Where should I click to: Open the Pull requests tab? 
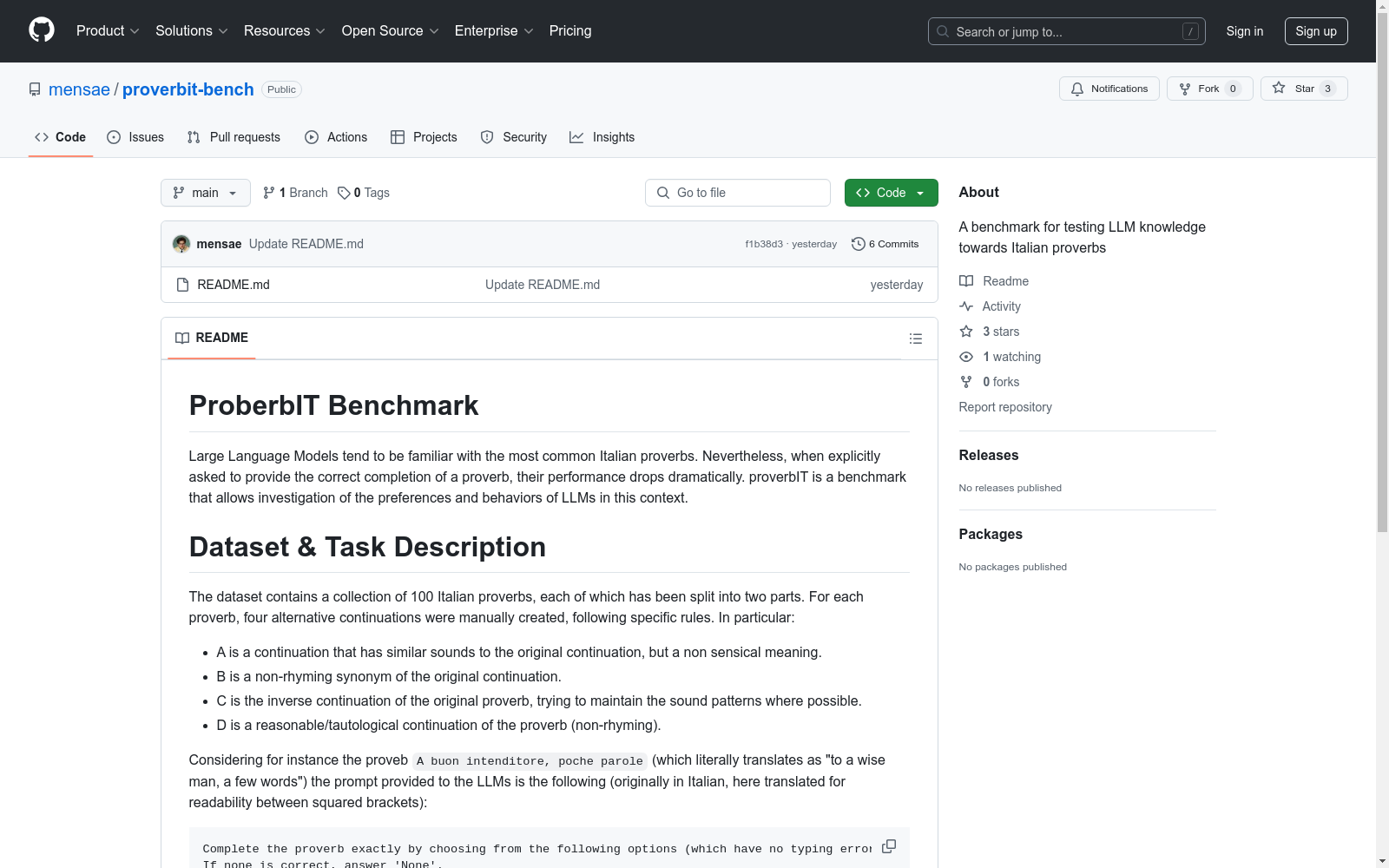[234, 137]
